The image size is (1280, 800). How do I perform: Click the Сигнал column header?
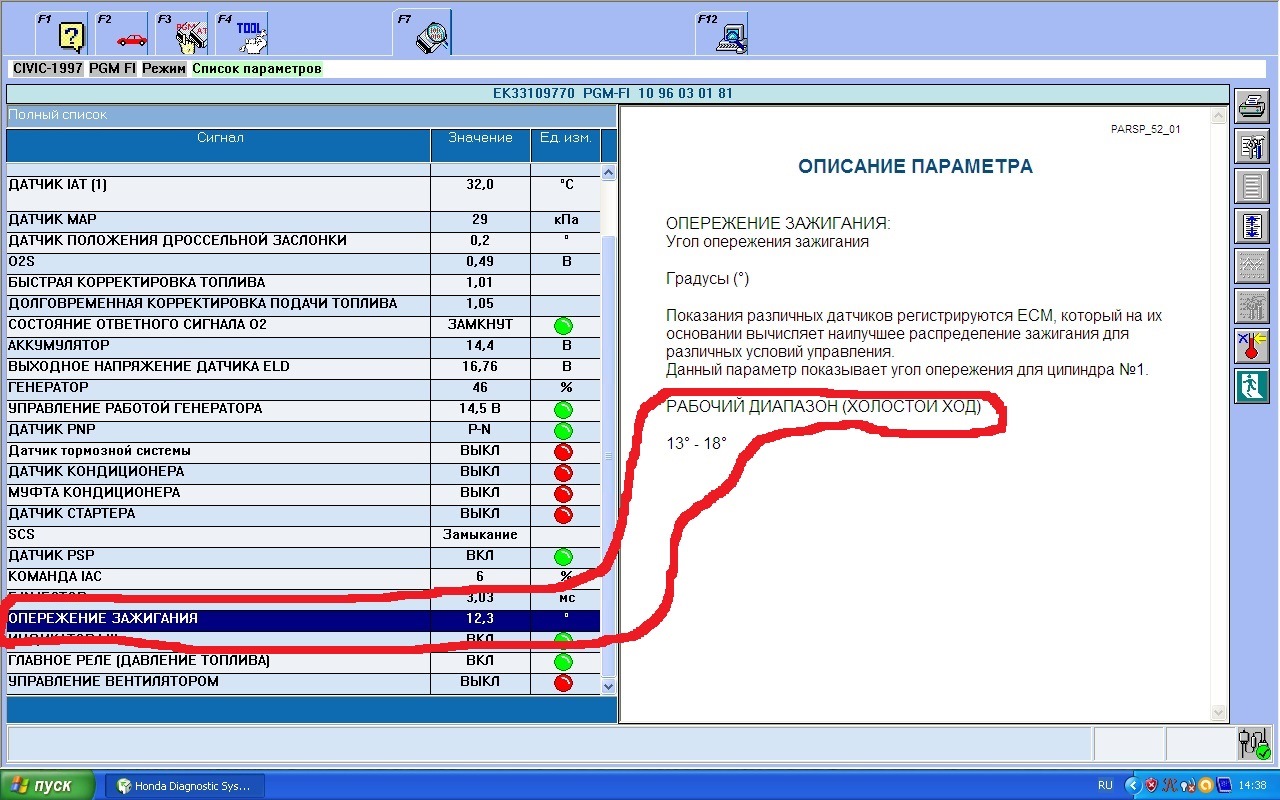(x=219, y=138)
